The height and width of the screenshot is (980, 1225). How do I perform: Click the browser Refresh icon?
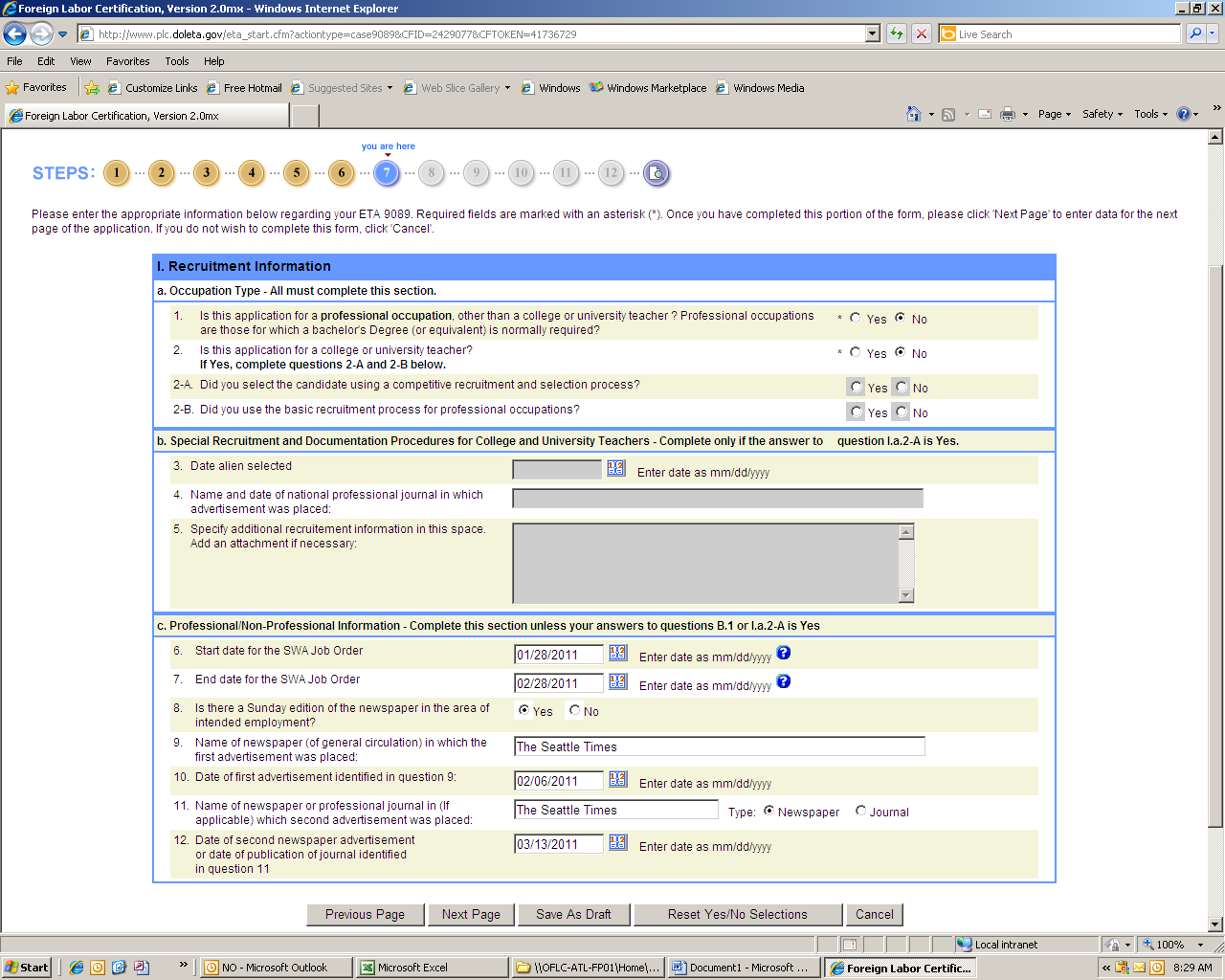point(896,34)
